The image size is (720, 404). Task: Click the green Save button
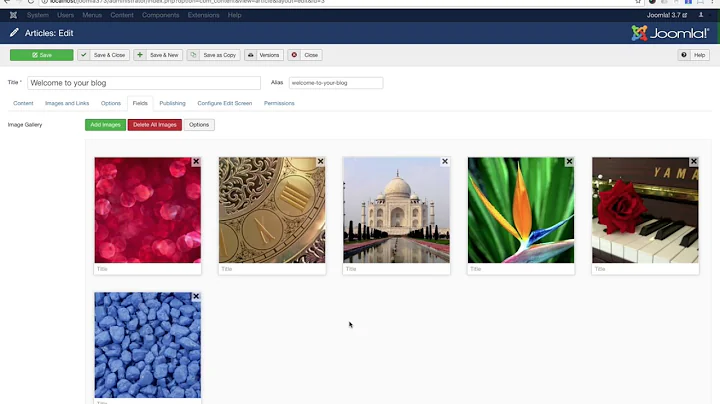(x=41, y=55)
